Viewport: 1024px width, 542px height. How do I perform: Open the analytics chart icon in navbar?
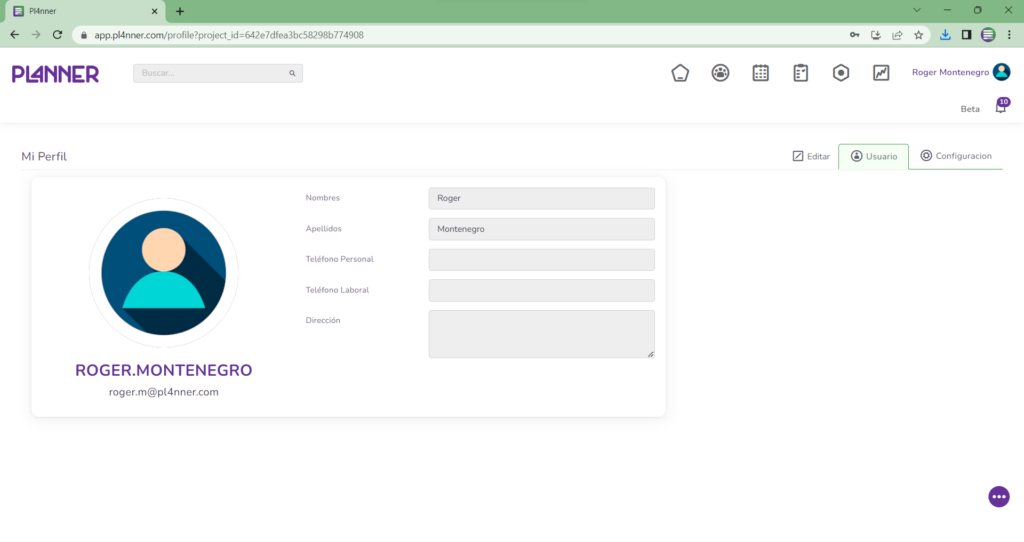881,72
